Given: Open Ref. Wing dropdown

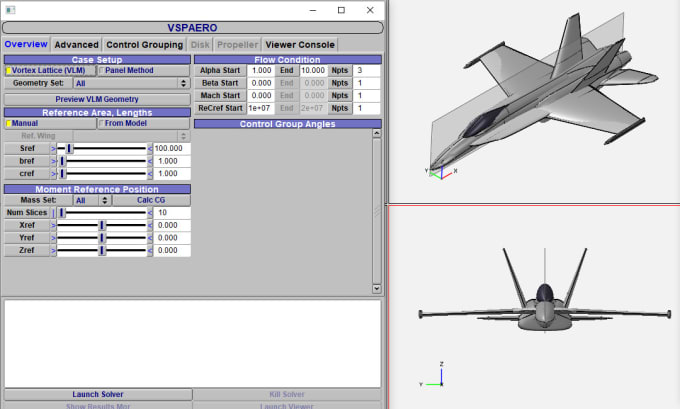Looking at the screenshot, I should tap(132, 136).
